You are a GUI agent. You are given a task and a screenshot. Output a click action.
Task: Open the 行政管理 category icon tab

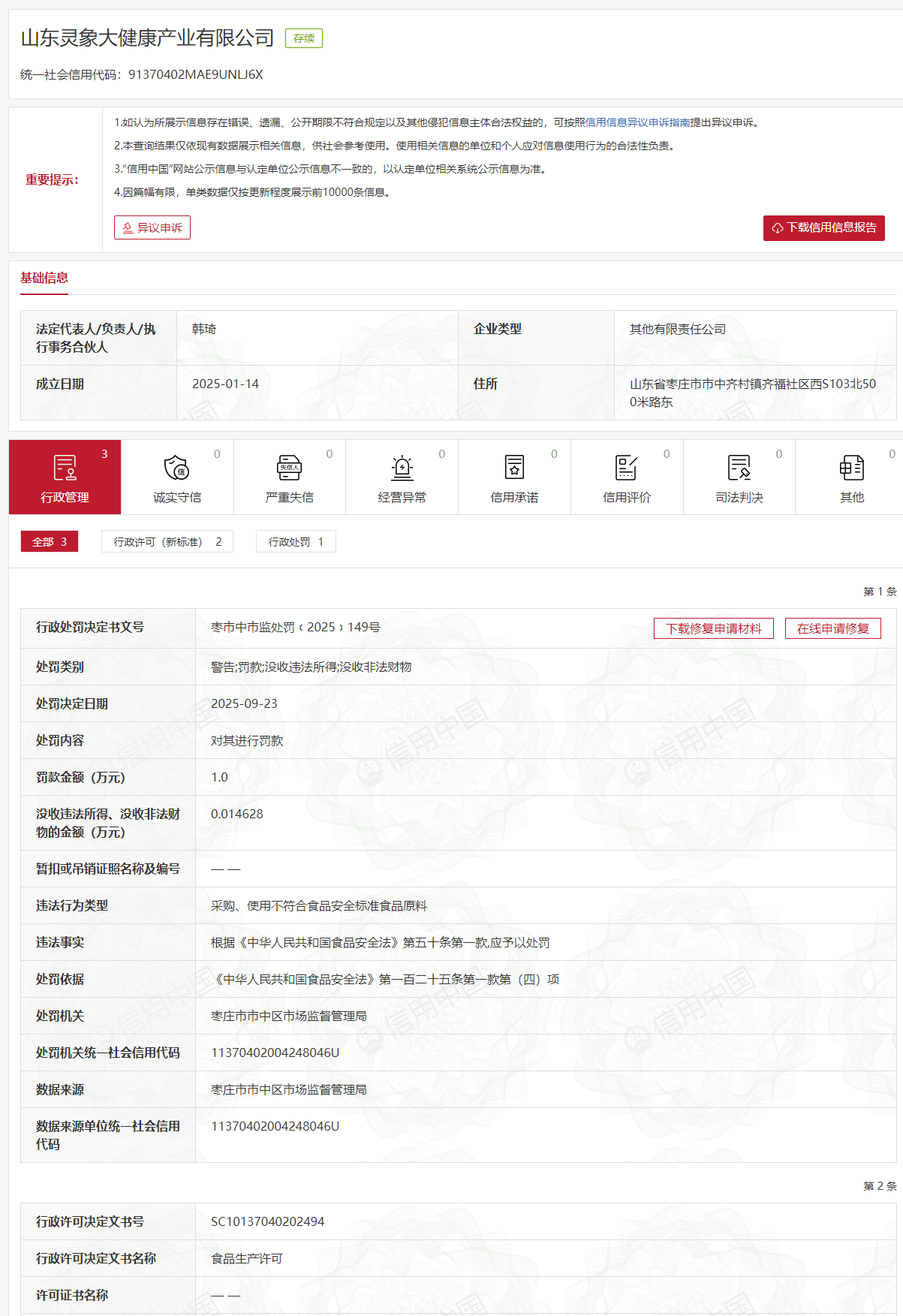point(65,477)
